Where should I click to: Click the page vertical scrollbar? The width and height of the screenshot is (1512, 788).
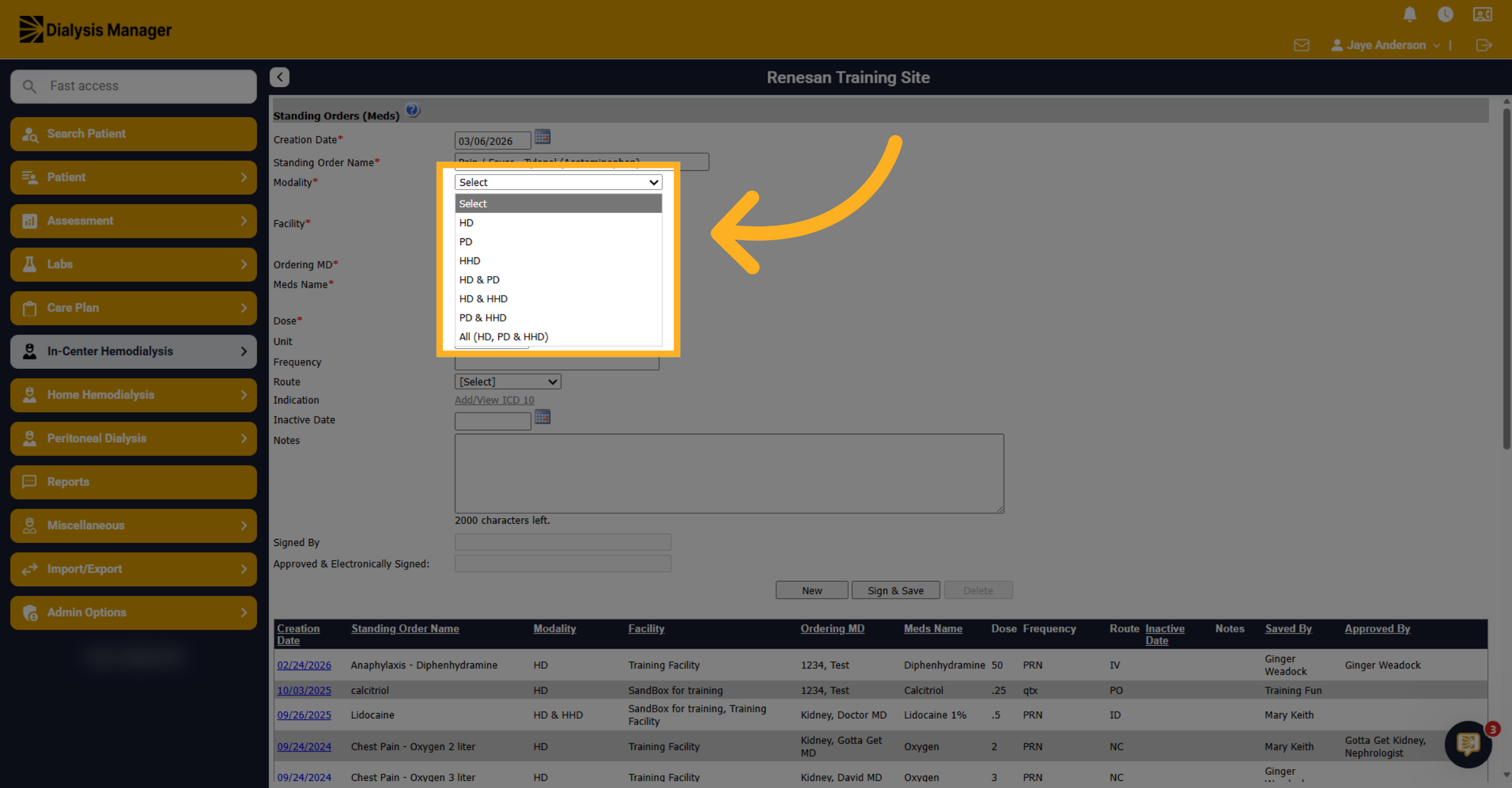[1506, 280]
